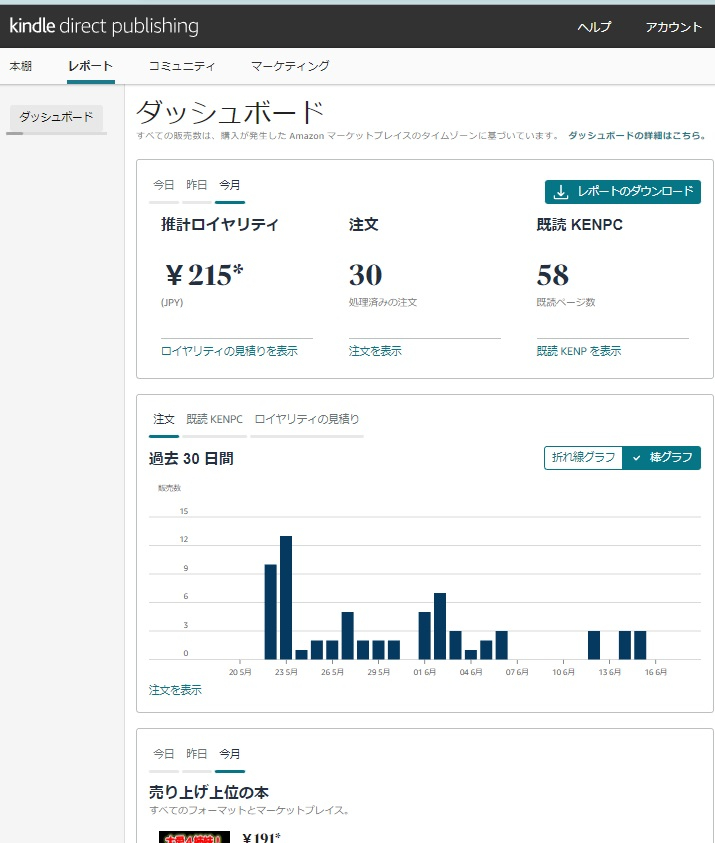Click the 既読 KENP を表示 link
715x843 pixels.
point(578,351)
